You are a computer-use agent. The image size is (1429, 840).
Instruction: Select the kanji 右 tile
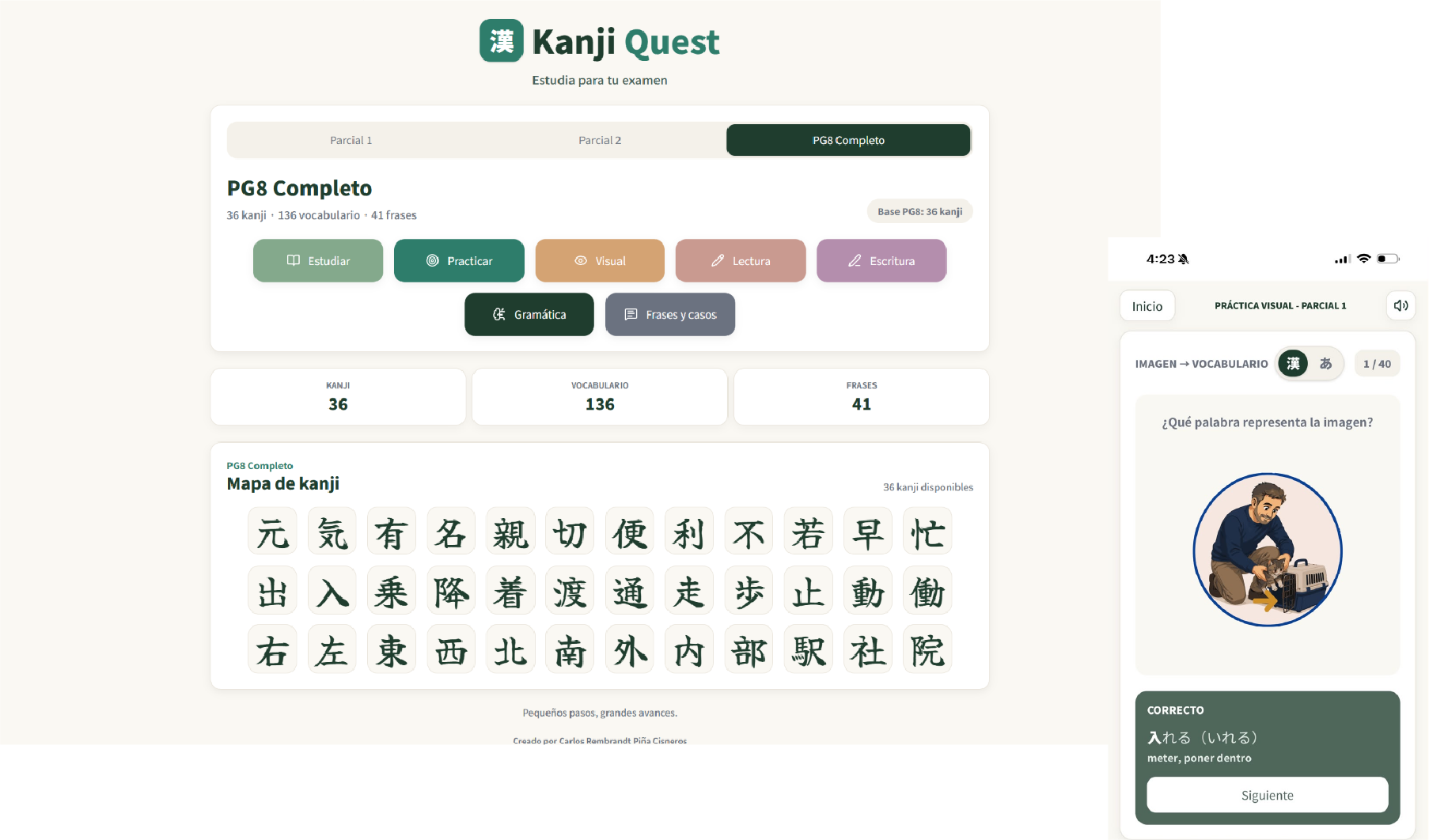pyautogui.click(x=272, y=649)
